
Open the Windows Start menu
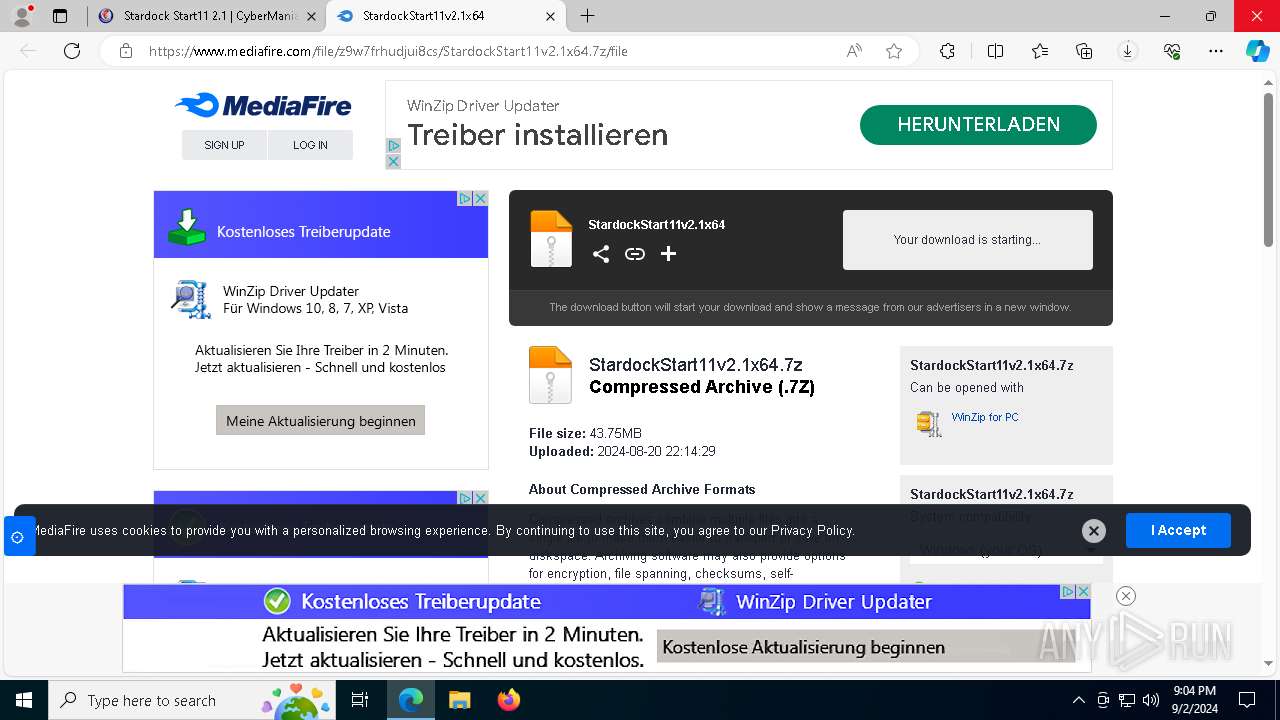coord(24,700)
